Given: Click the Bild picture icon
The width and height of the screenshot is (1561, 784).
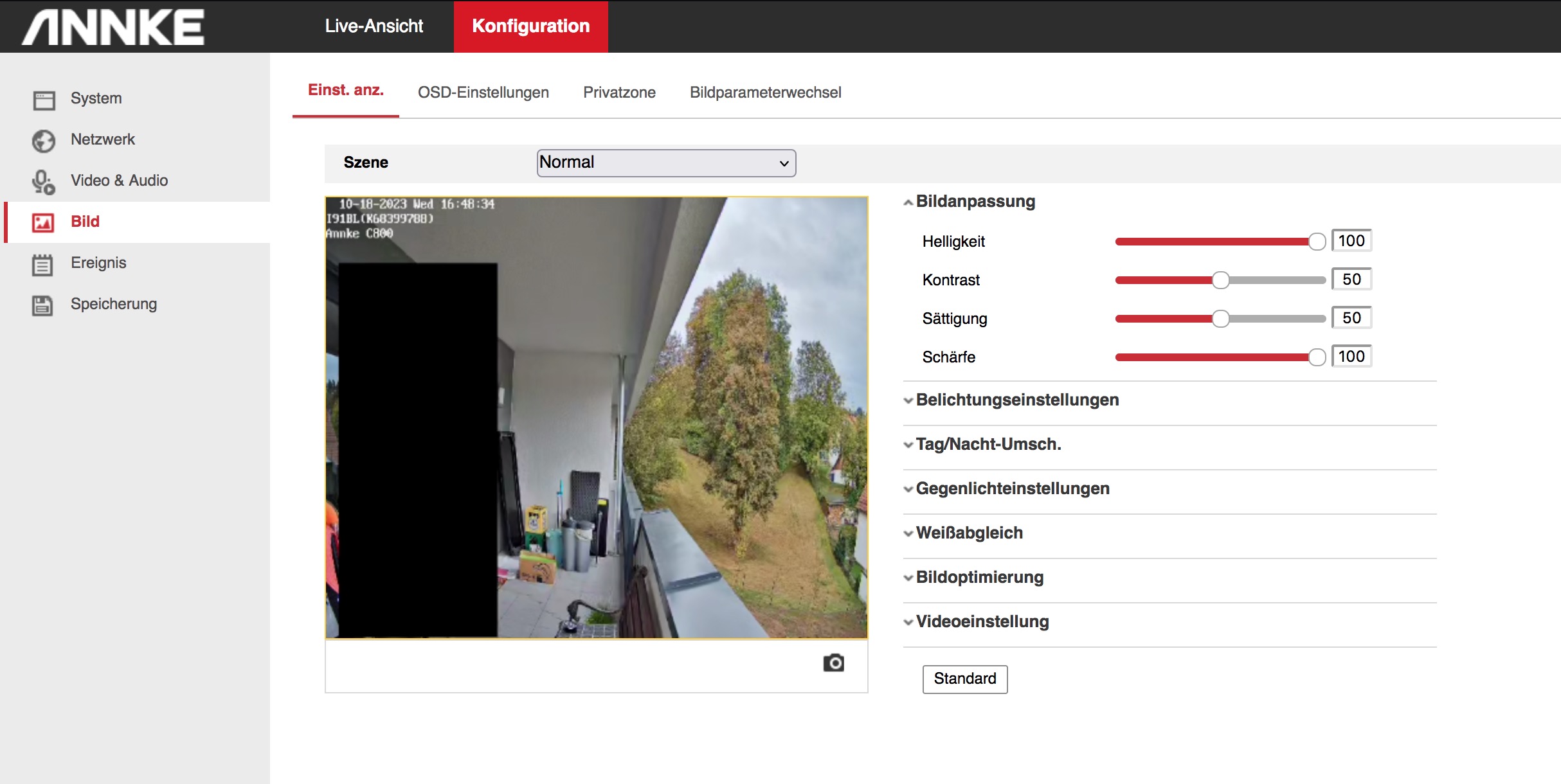Looking at the screenshot, I should click(x=43, y=222).
